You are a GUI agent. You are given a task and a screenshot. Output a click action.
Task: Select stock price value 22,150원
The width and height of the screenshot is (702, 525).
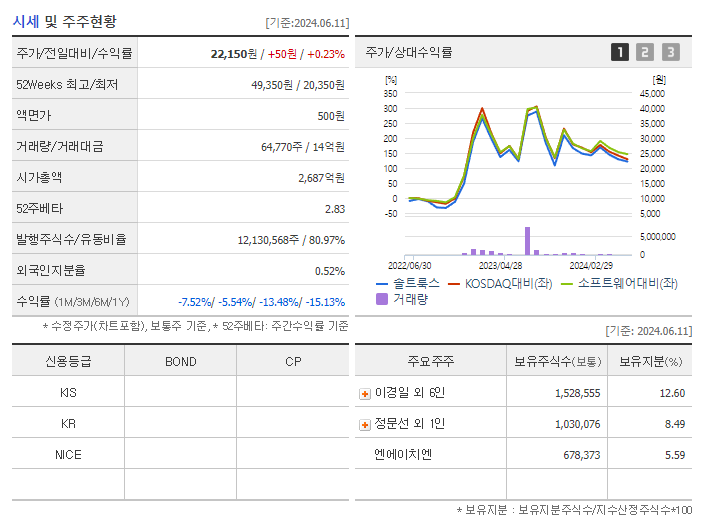(x=234, y=54)
